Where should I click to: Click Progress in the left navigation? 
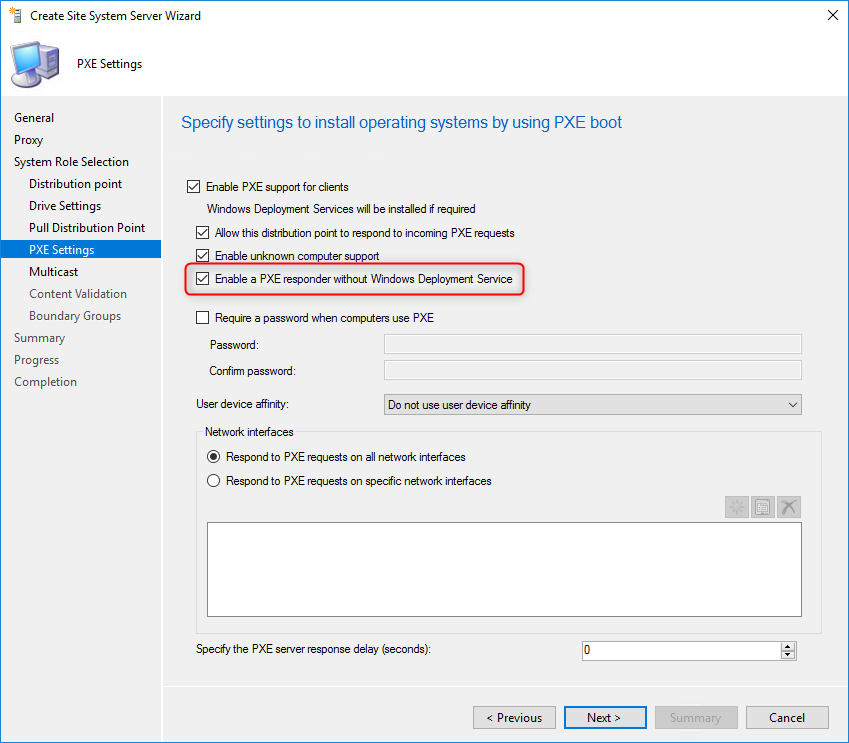tap(36, 360)
